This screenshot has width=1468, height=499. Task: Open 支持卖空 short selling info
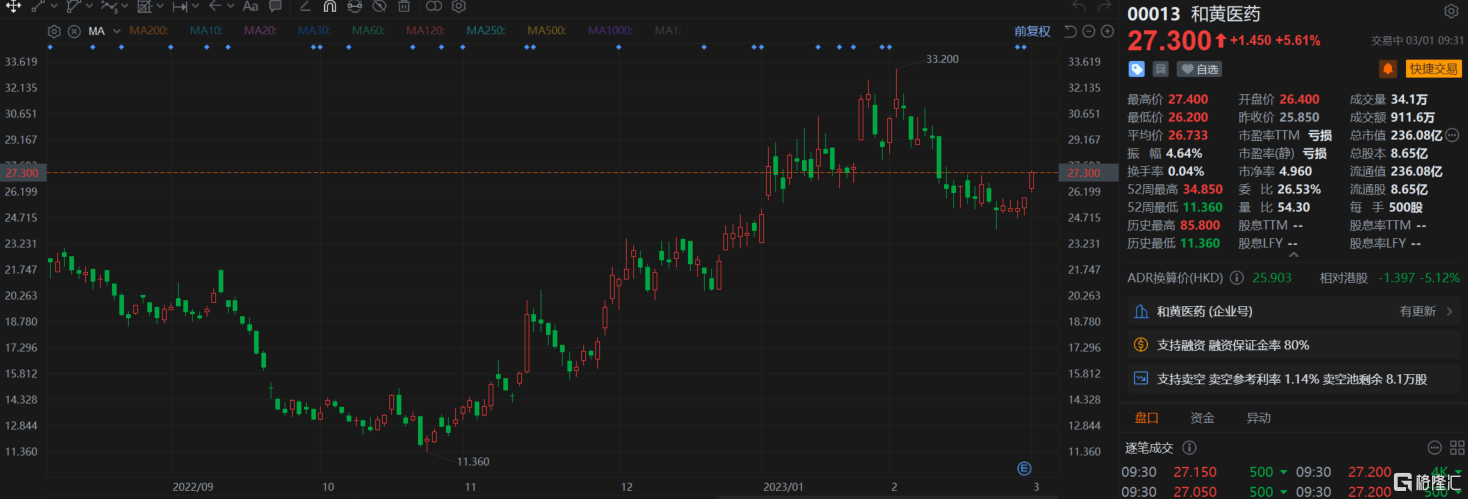click(x=1293, y=379)
